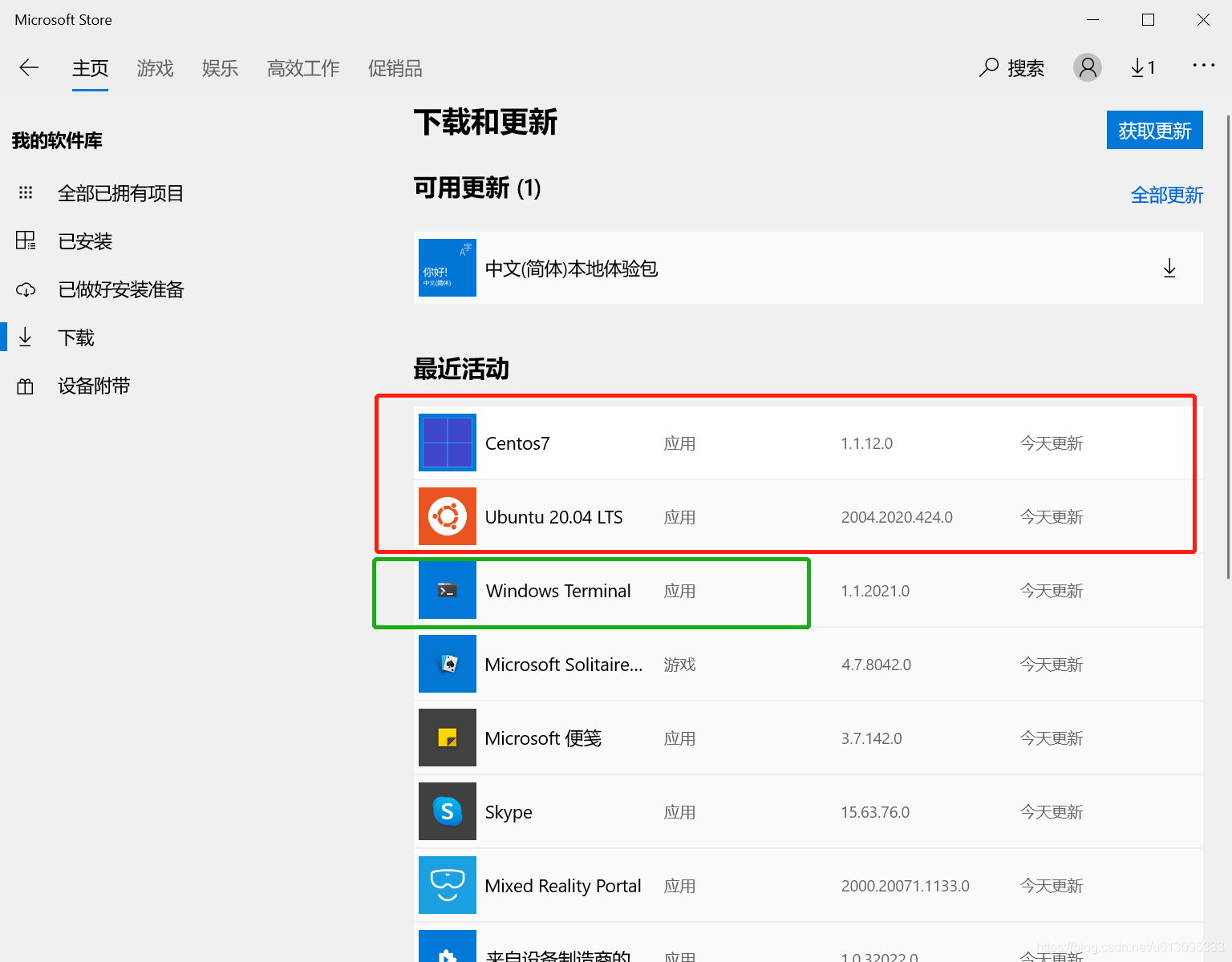
Task: Switch to the 游戏 tab
Action: coord(155,68)
